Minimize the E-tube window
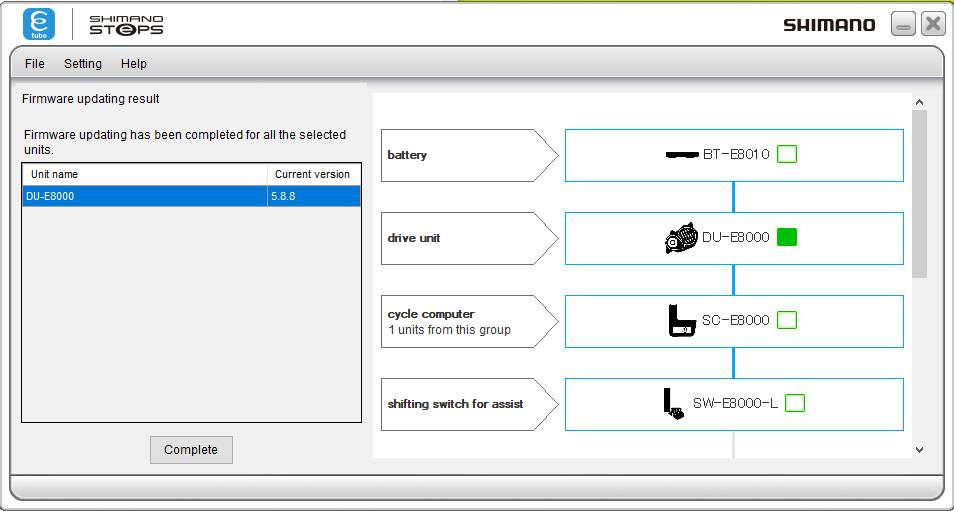The width and height of the screenshot is (954, 511). click(x=904, y=24)
